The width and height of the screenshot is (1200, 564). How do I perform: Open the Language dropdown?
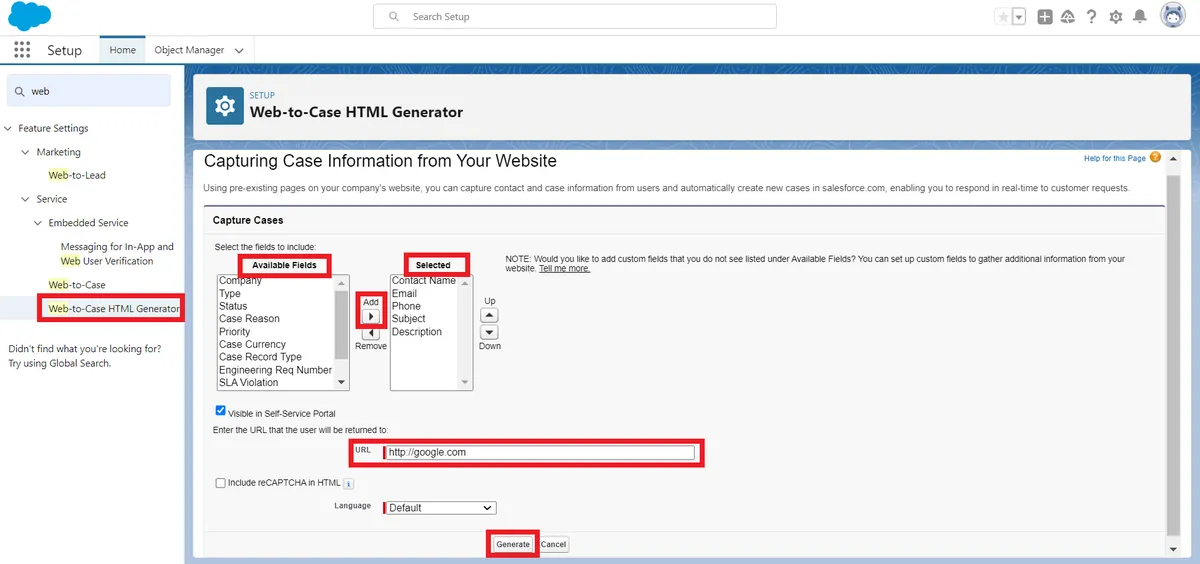tap(440, 508)
